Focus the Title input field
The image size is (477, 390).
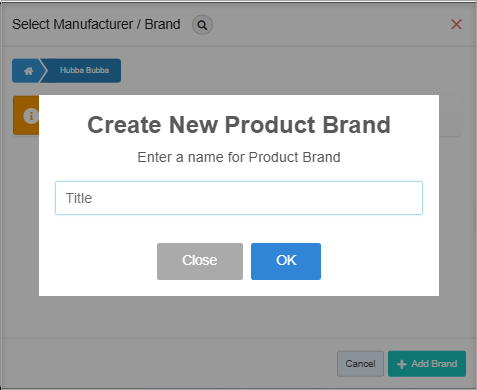[239, 198]
